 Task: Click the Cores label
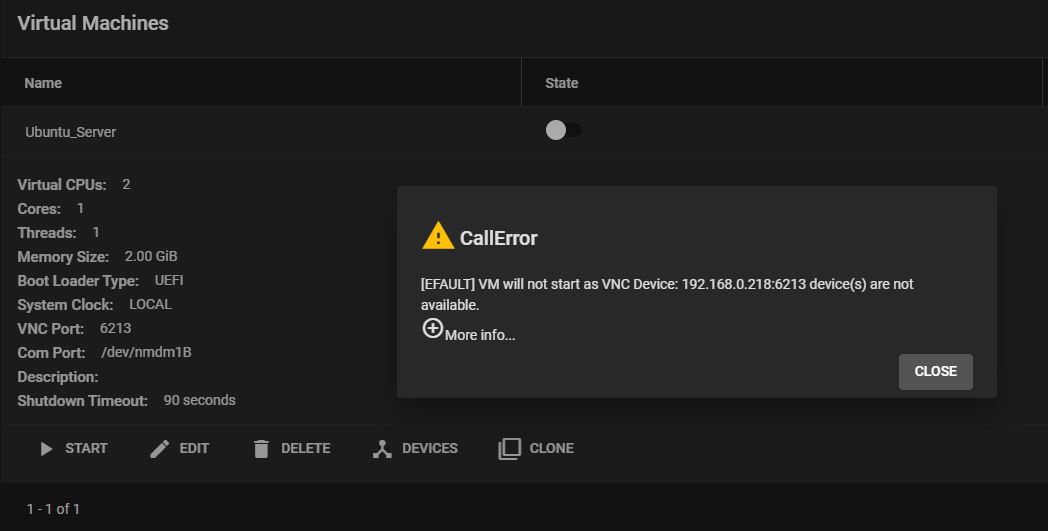click(x=39, y=209)
